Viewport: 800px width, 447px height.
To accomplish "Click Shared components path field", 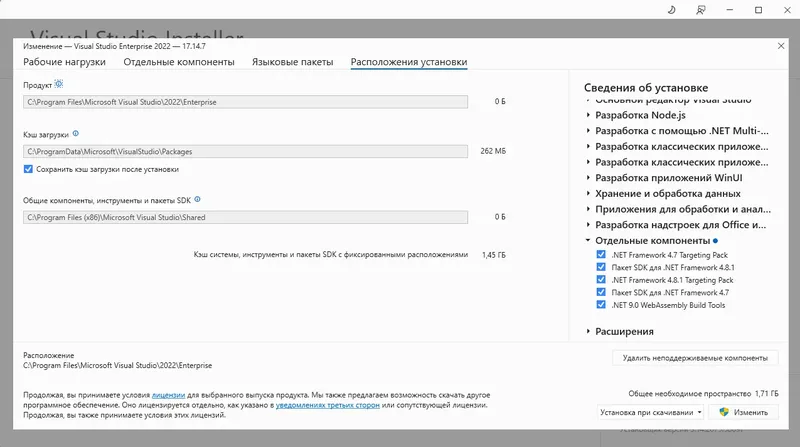I will [x=245, y=217].
